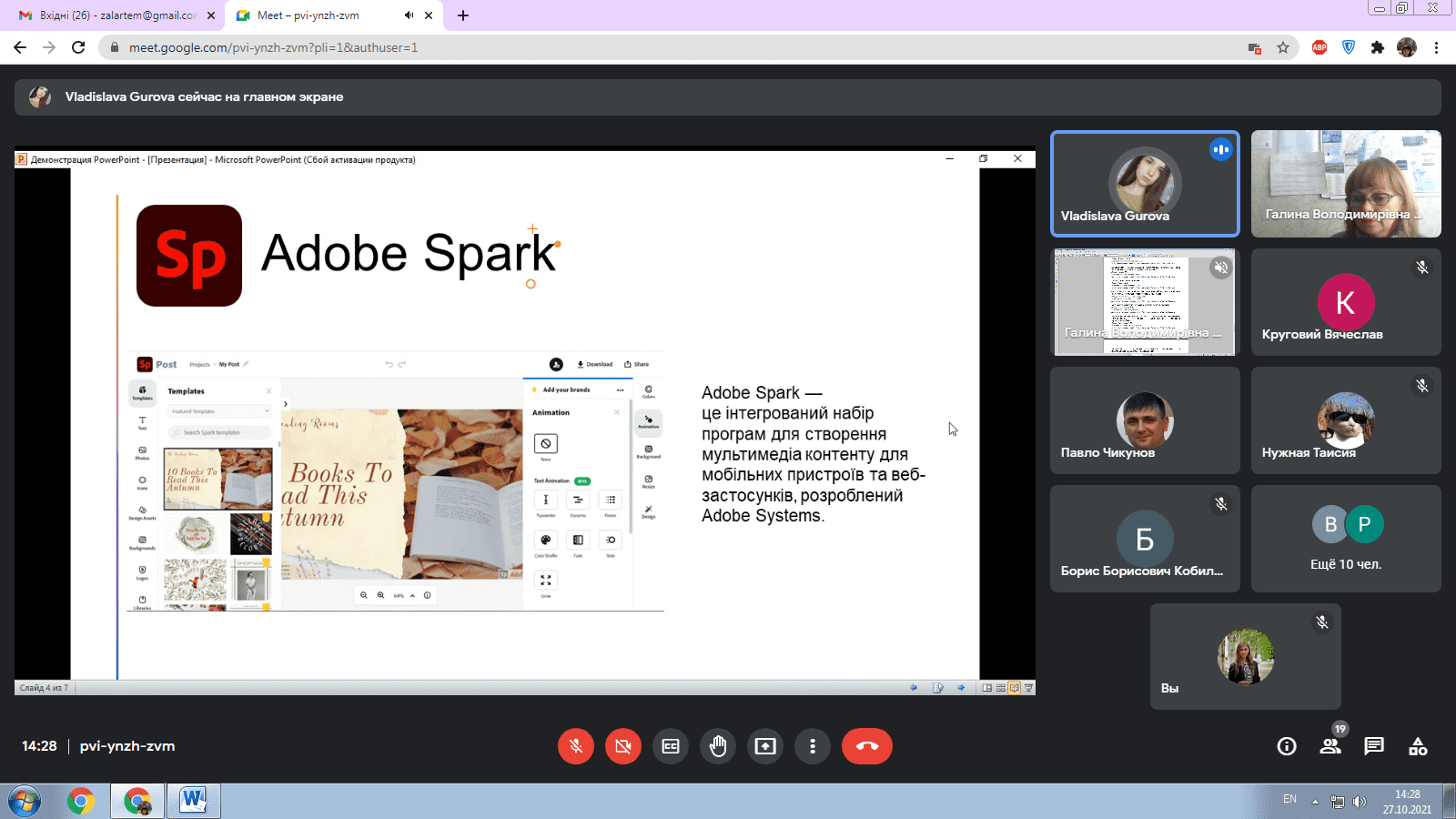This screenshot has height=819, width=1456.
Task: Open the chat panel
Action: coord(1374,746)
